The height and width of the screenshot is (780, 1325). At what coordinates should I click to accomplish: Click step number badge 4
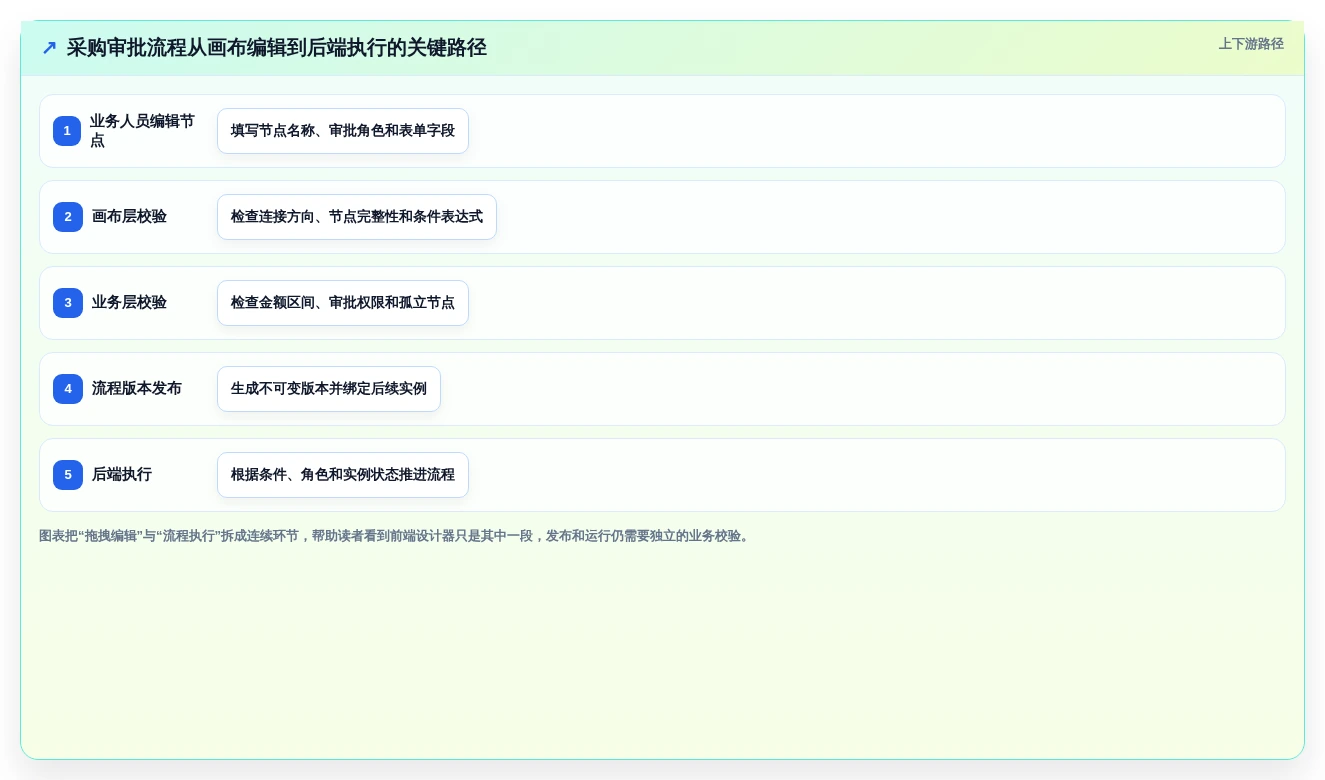pos(68,389)
